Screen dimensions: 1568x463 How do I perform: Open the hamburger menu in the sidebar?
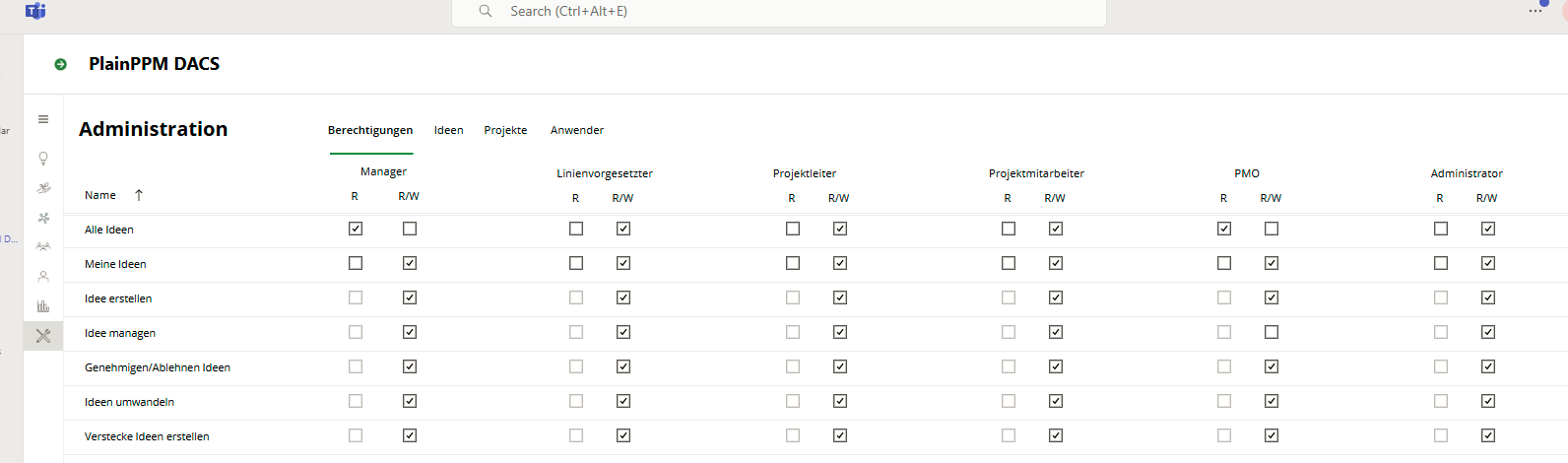(43, 119)
